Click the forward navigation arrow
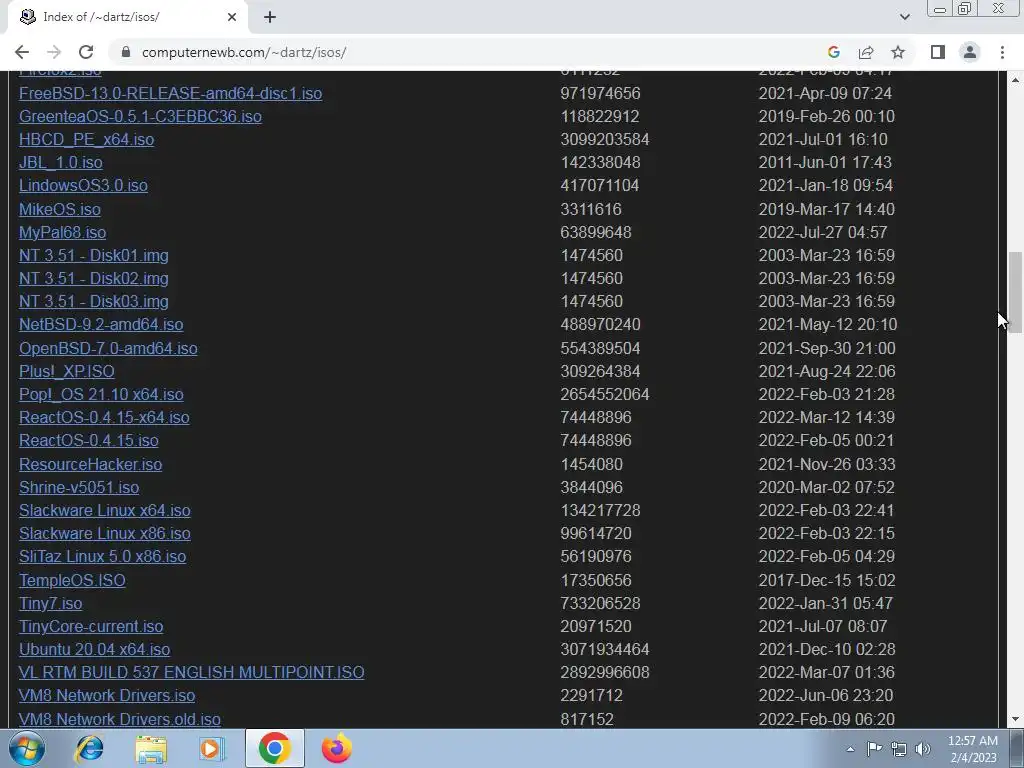The height and width of the screenshot is (768, 1024). click(54, 52)
